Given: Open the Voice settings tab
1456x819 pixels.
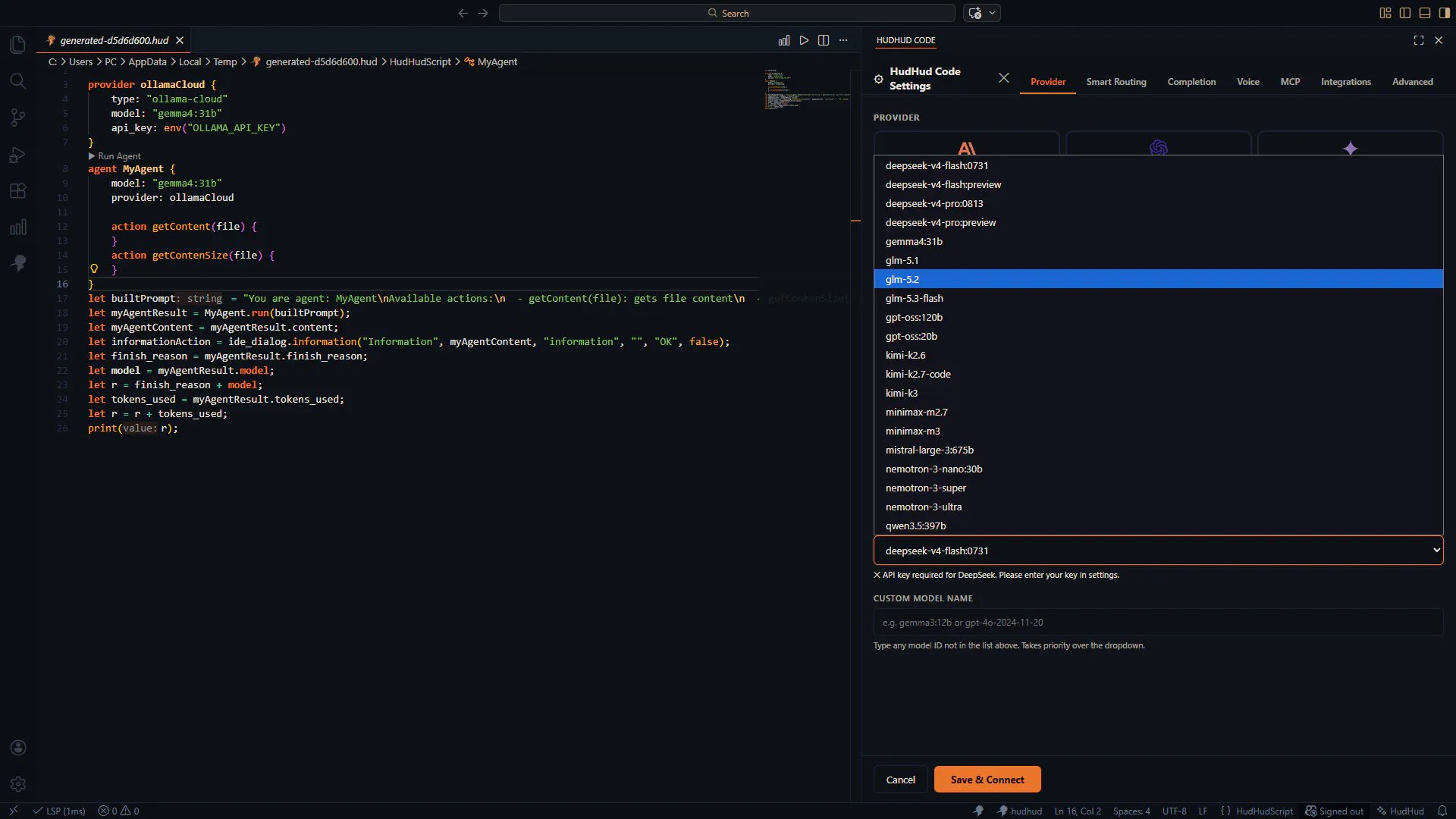Looking at the screenshot, I should click(1248, 81).
